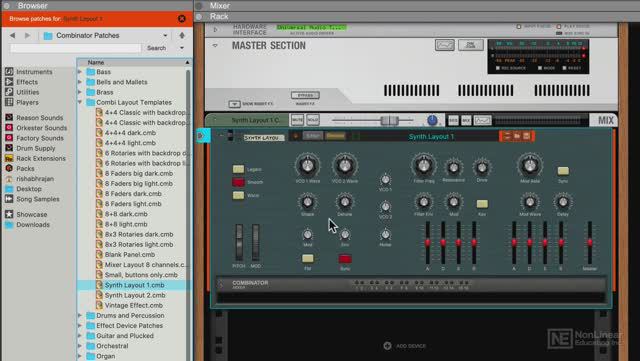Expand the Guitar and Plucked folder
The image size is (640, 361).
click(x=80, y=336)
